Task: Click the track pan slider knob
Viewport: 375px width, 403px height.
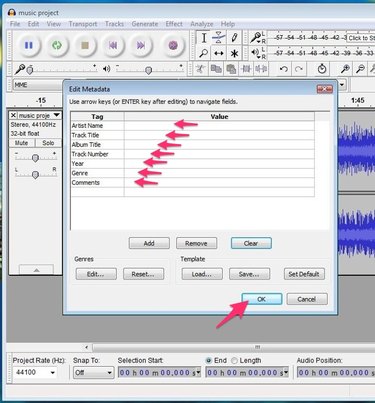Action: click(x=35, y=174)
